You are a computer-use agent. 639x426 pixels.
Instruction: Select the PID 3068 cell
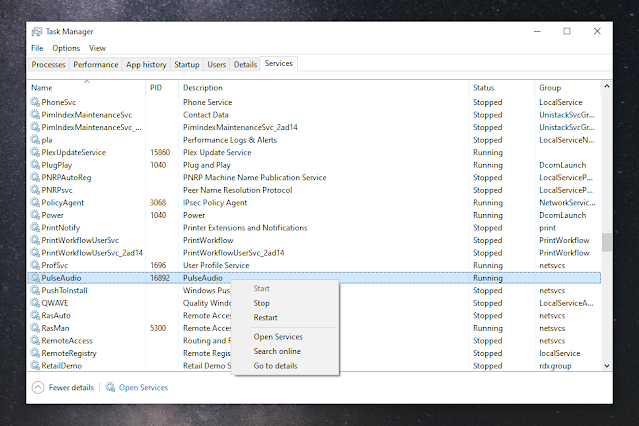click(158, 203)
